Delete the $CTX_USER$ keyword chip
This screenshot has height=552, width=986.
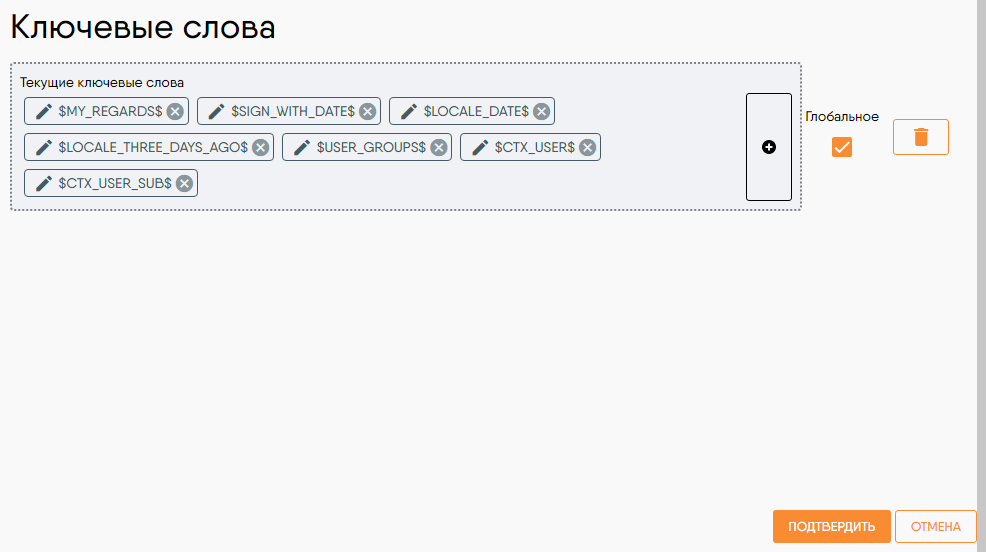click(587, 147)
